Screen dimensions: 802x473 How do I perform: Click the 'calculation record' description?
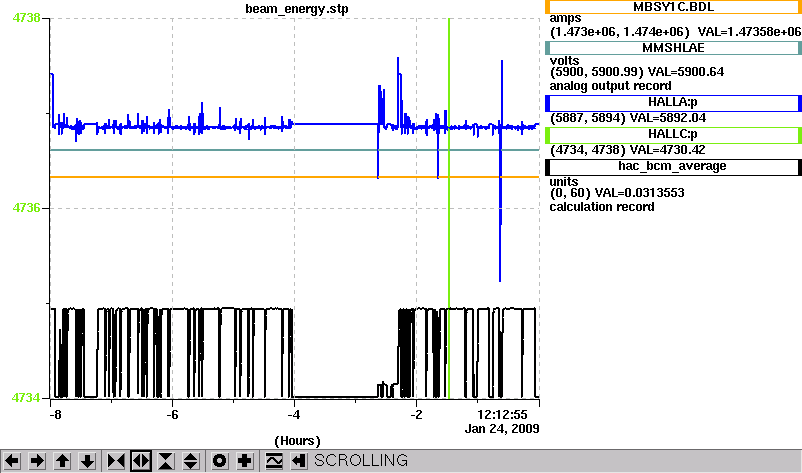click(x=602, y=207)
